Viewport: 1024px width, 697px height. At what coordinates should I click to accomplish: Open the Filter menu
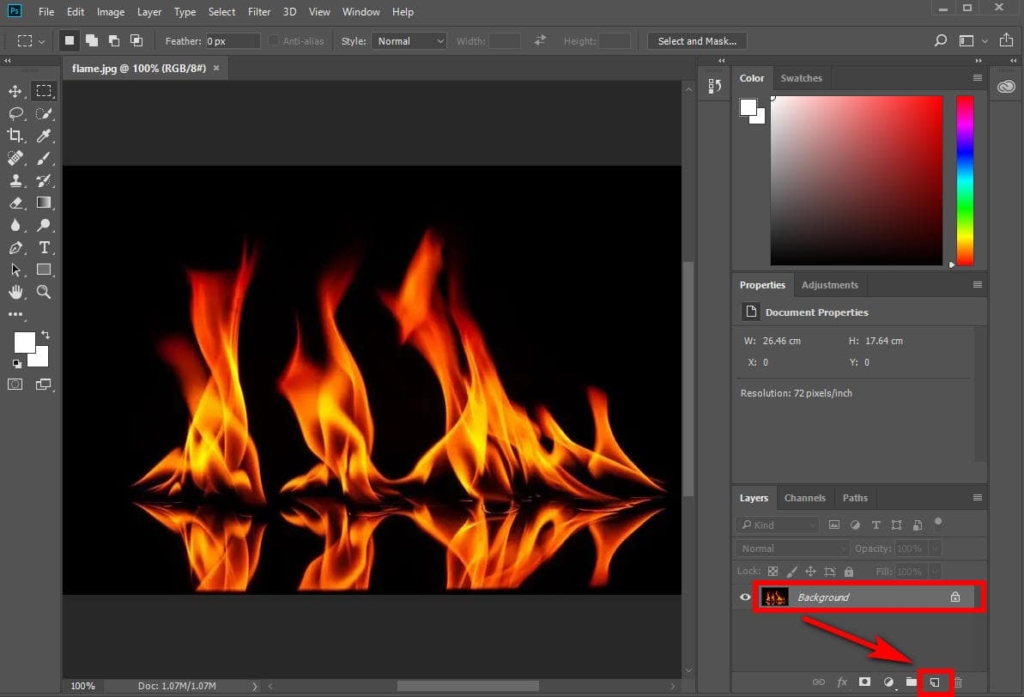[x=259, y=12]
